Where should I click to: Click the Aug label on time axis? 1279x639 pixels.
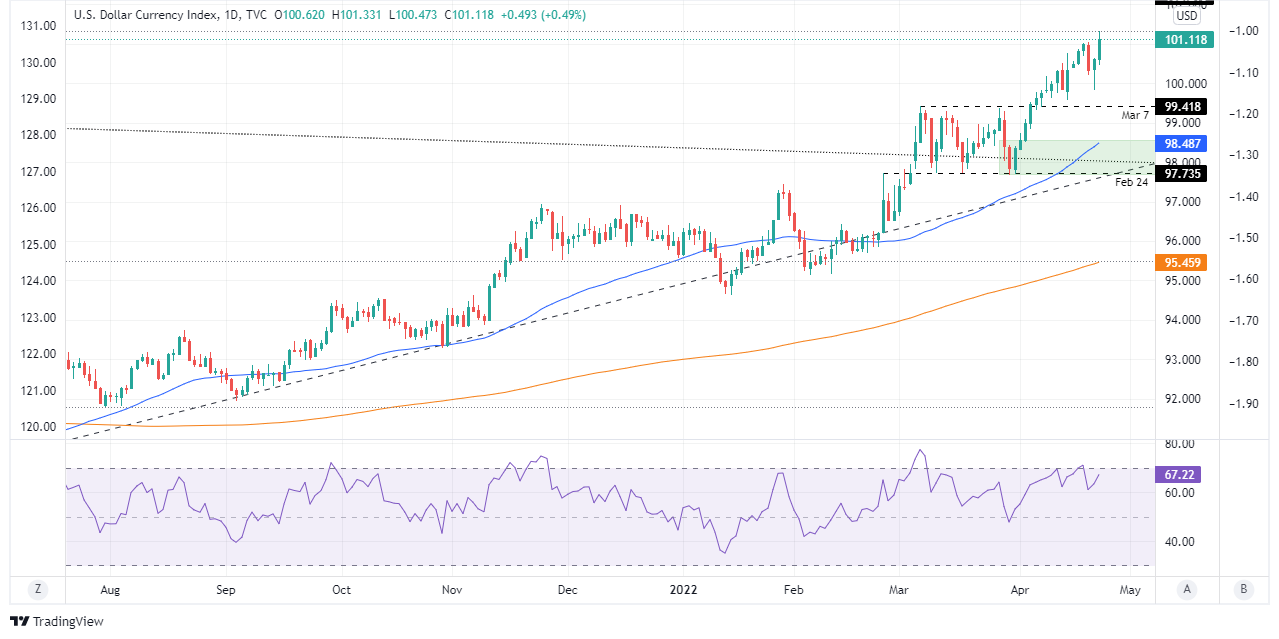(x=110, y=590)
